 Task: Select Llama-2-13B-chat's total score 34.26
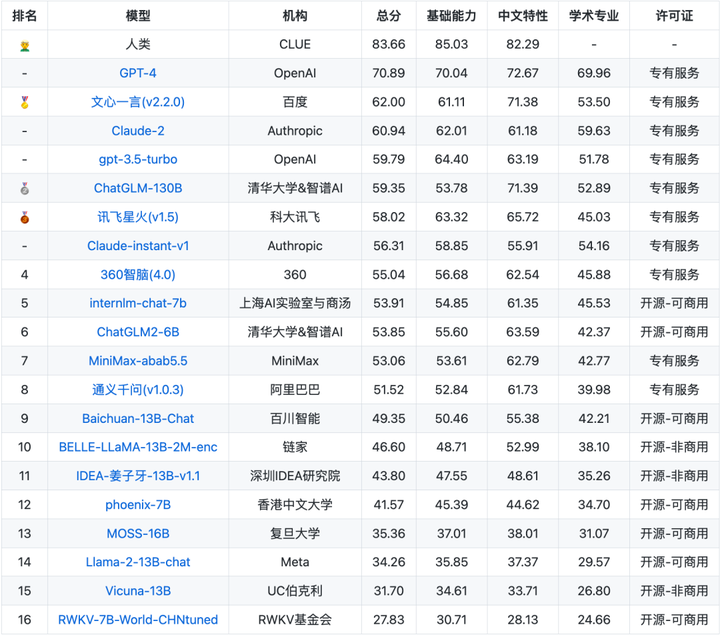coord(388,562)
